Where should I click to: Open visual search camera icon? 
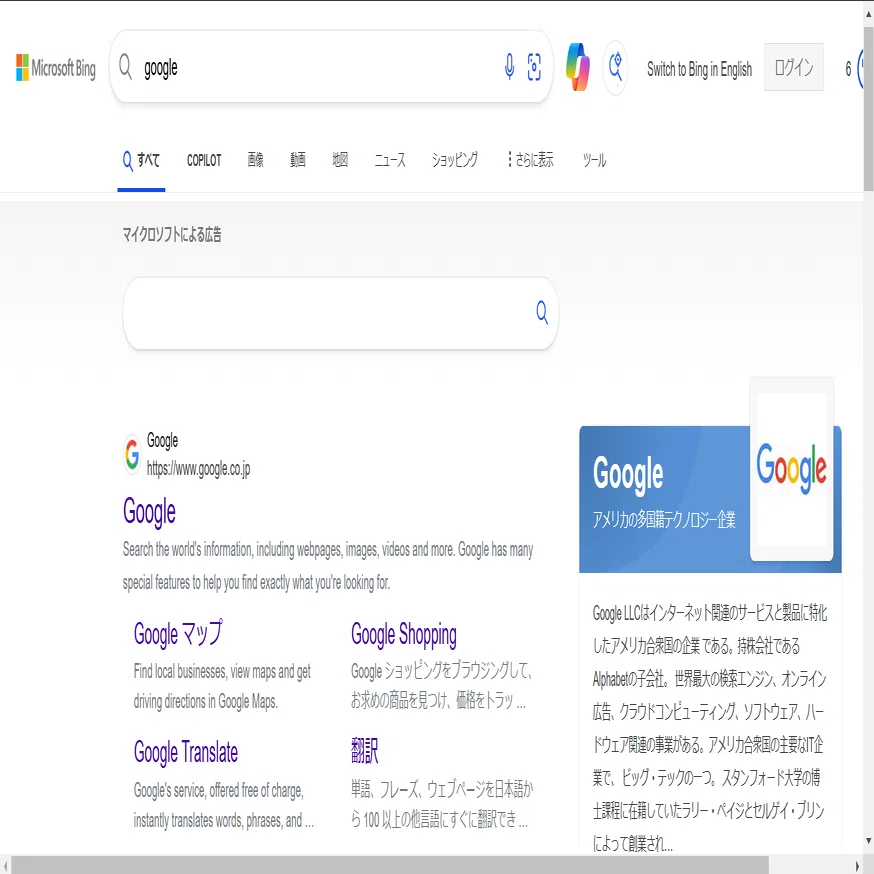point(534,67)
